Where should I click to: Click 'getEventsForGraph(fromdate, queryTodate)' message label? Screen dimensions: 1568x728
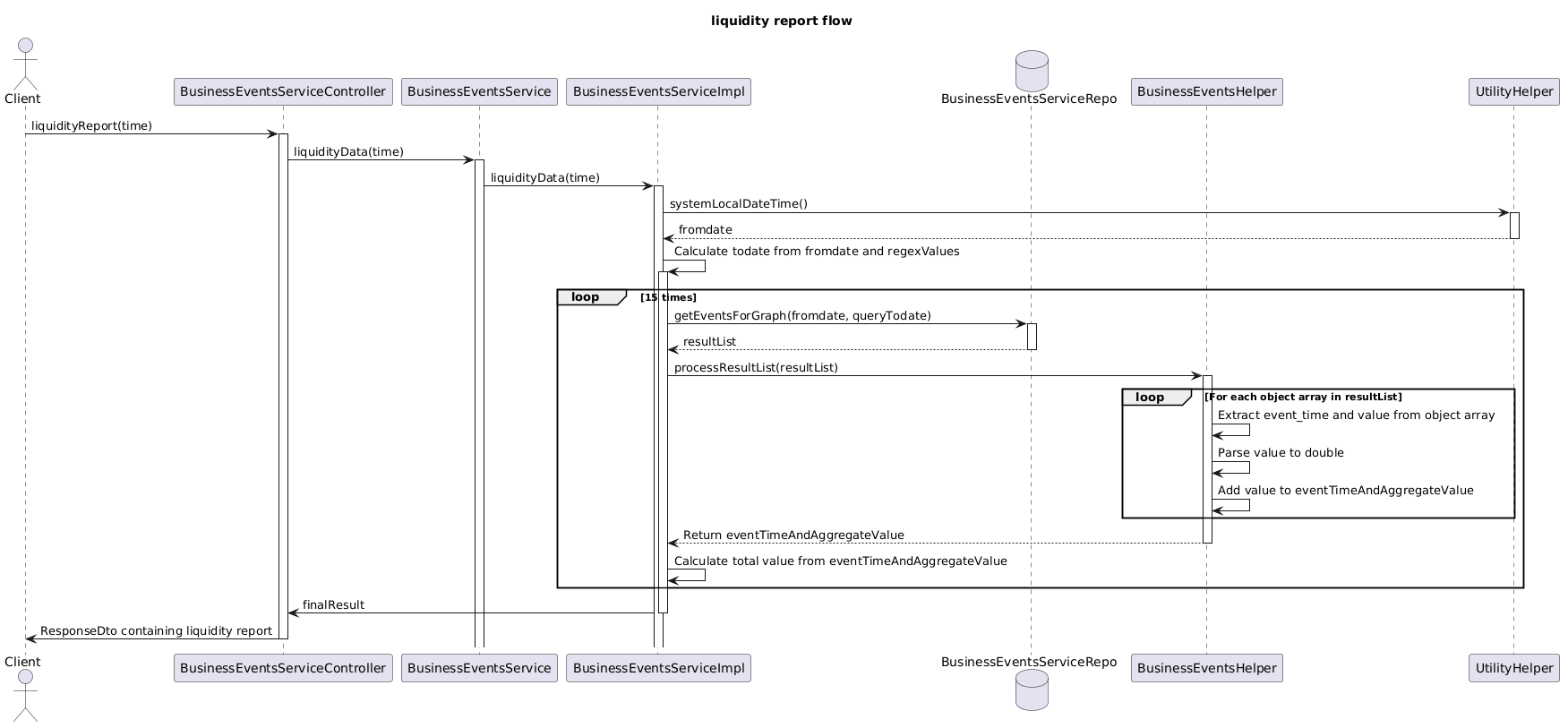click(802, 316)
